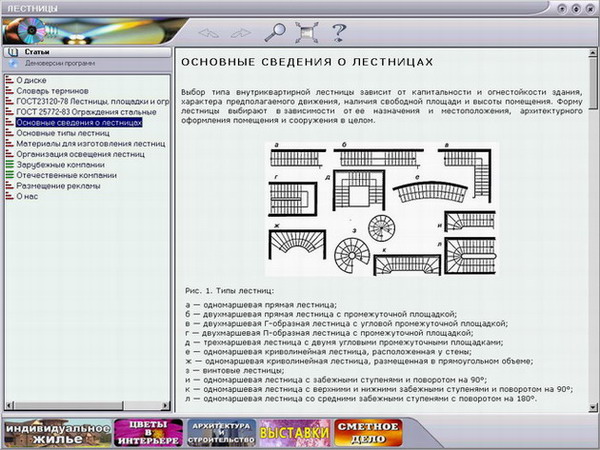
Task: Open ГОСТ23120-78 Лестницы, площадки article
Action: (92, 101)
